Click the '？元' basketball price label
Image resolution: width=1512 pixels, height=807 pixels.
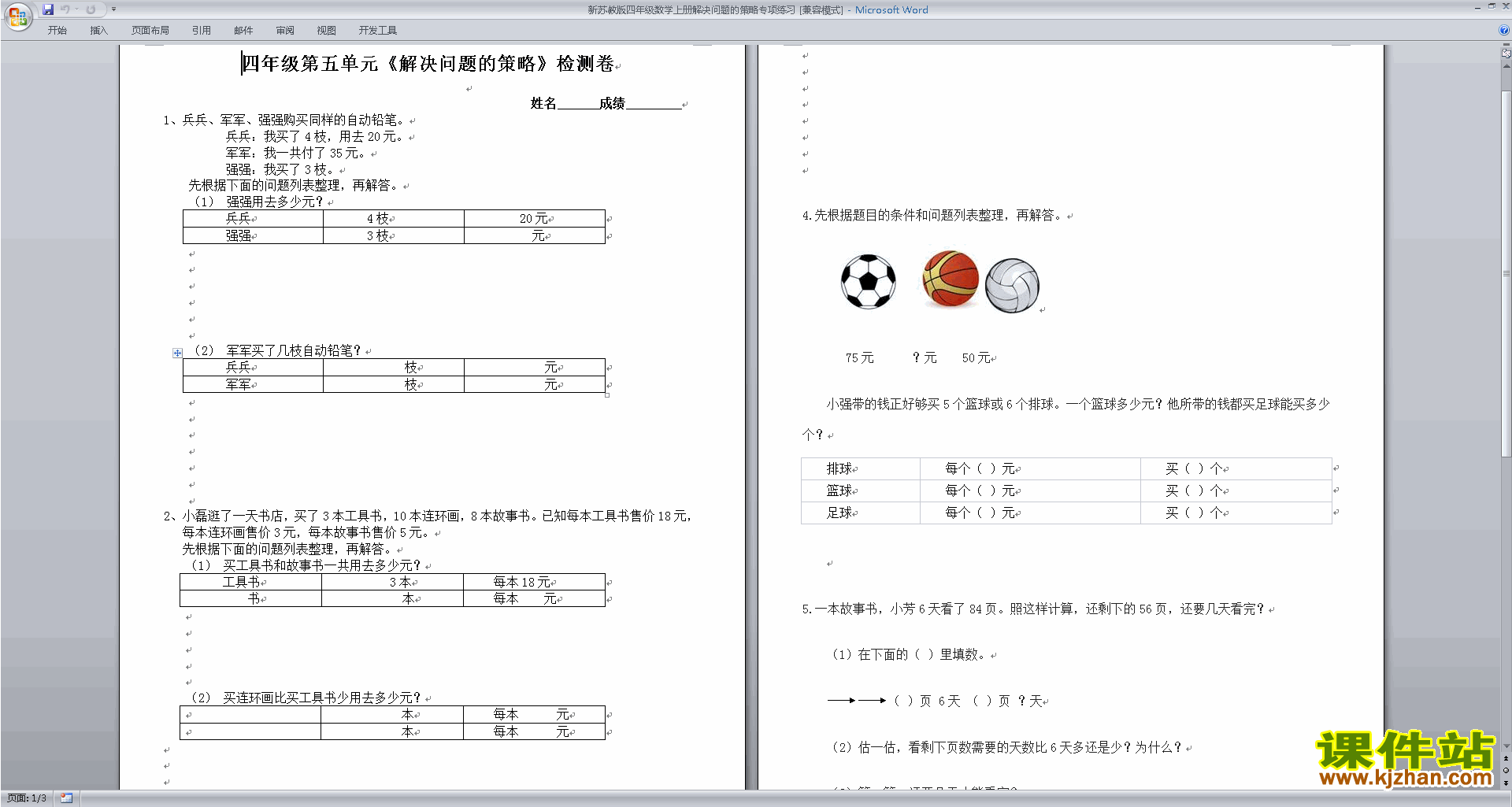pyautogui.click(x=925, y=358)
